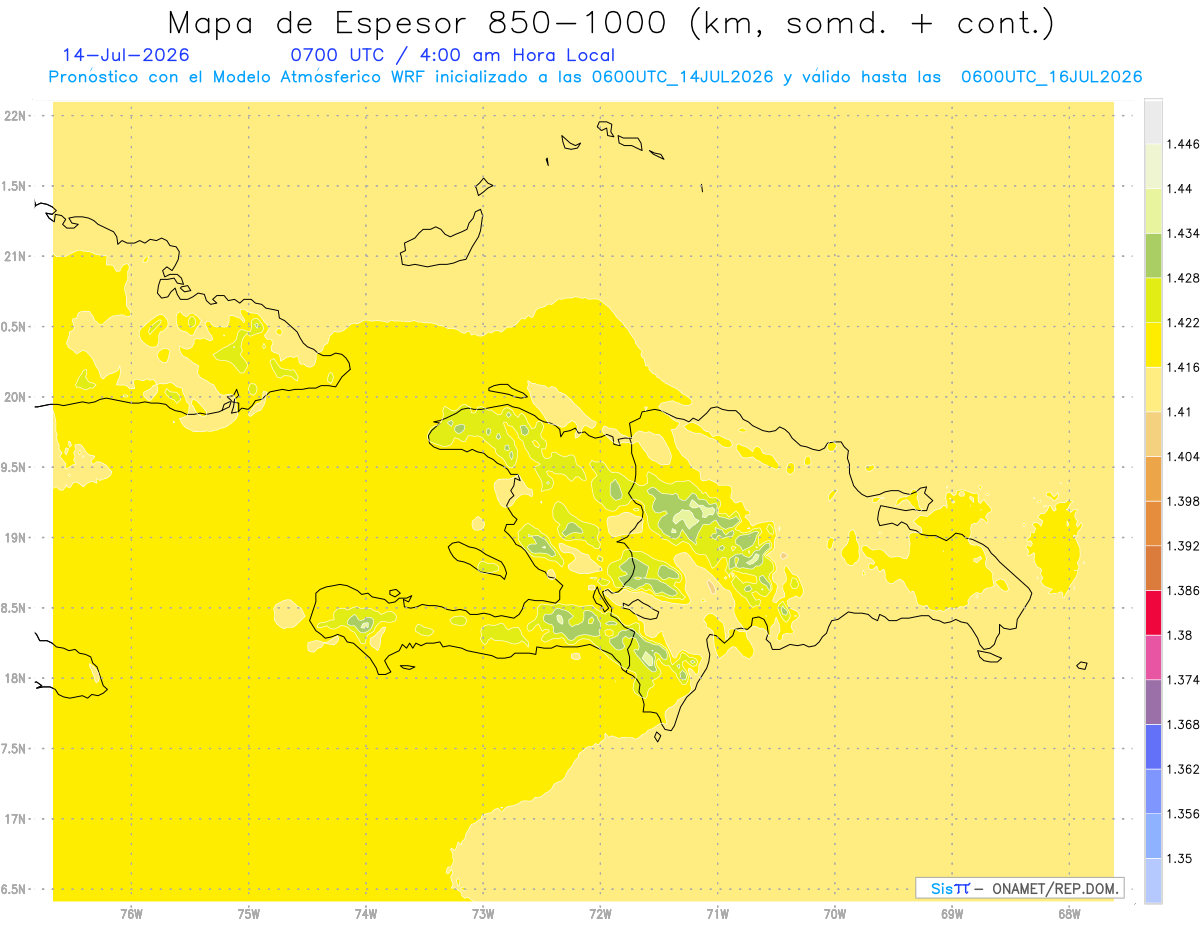
Task: Click the legend value '1.434'
Action: pos(1184,233)
